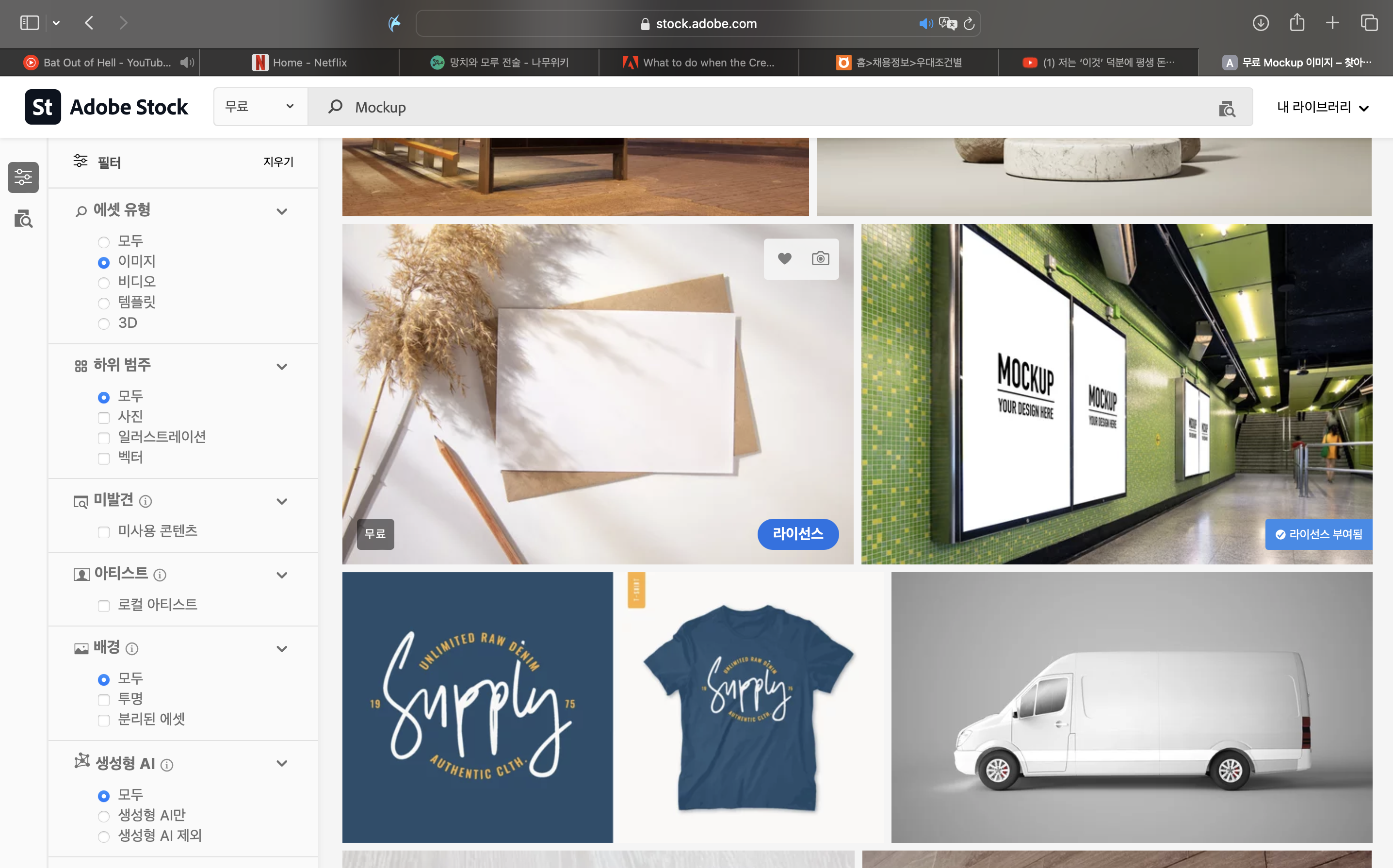Collapse the 에셋 유형 filter section
Viewport: 1393px width, 868px height.
tap(281, 211)
